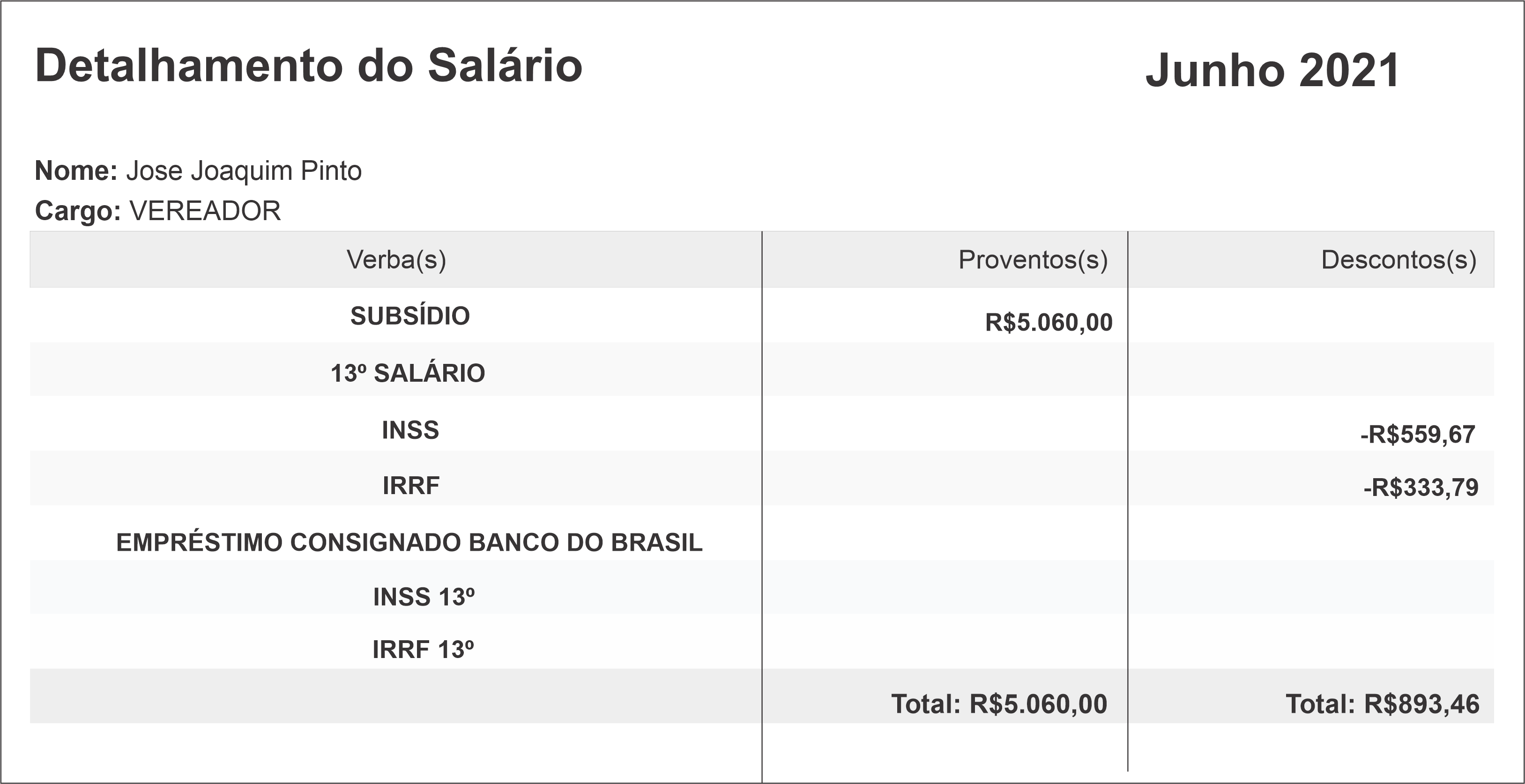Screen dimensions: 1525x784
Task: Select the SUBSÍDIO provento amount R$5.060,00
Action: [1049, 323]
